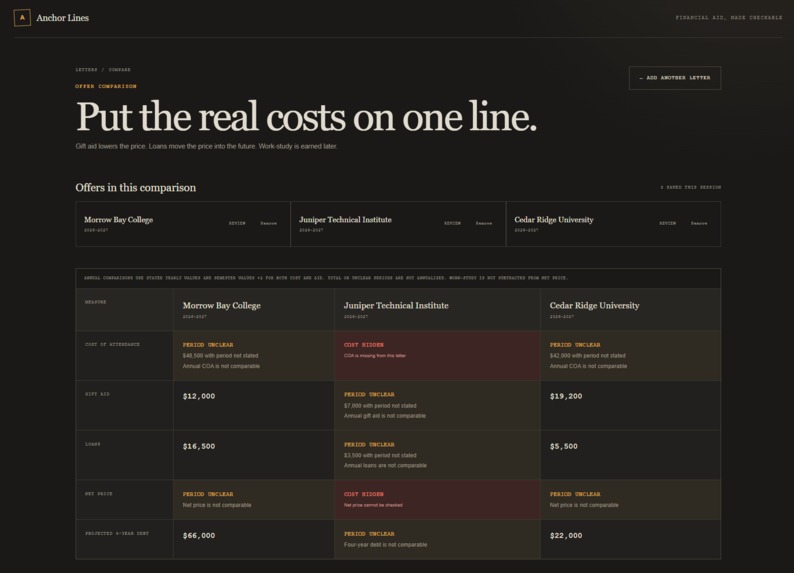Select the Morrow Bay College offer card title
The image size is (794, 573).
click(118, 220)
